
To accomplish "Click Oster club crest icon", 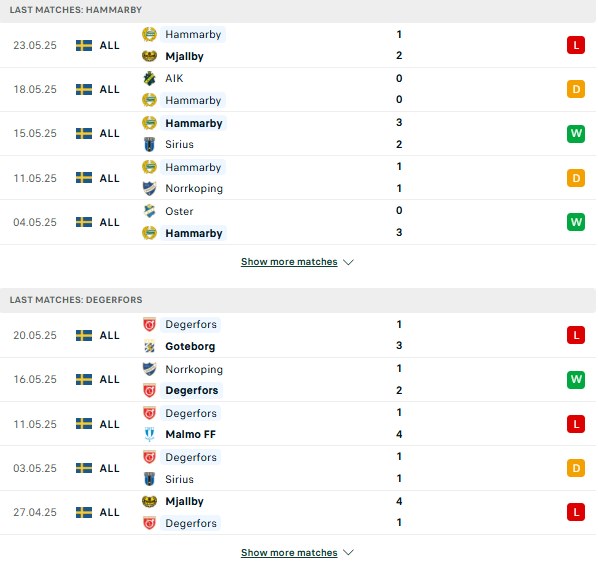I will pos(149,211).
